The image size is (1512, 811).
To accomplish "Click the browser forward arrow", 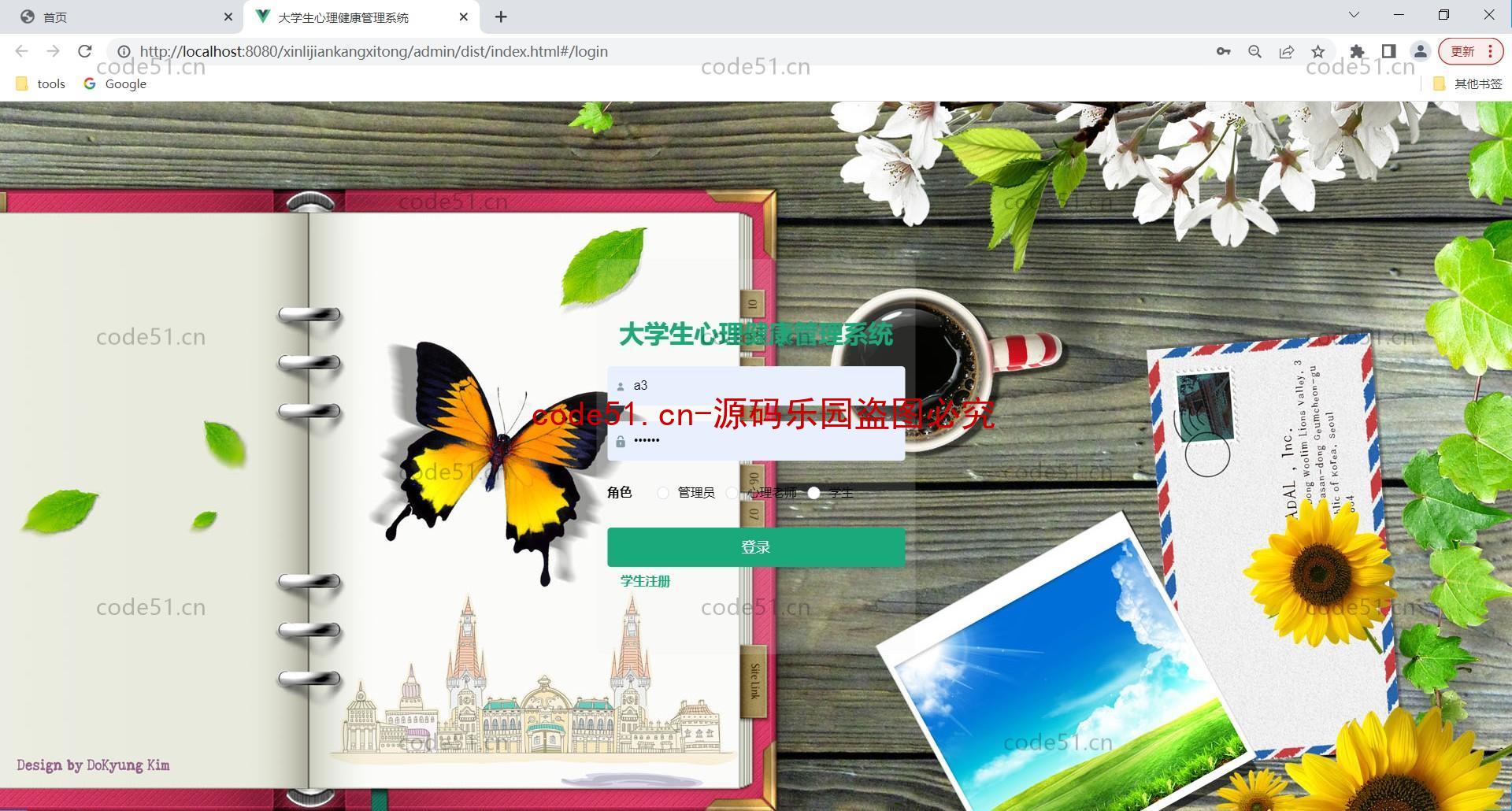I will [x=53, y=51].
